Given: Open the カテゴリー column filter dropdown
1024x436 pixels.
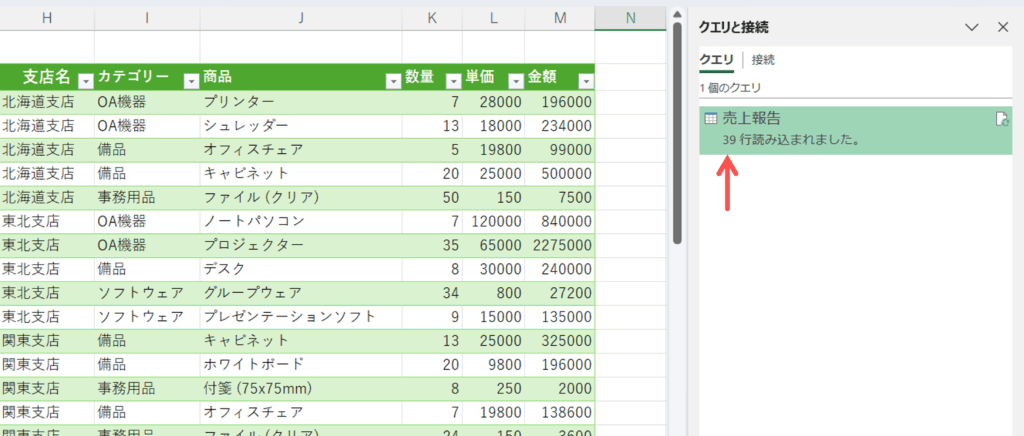Looking at the screenshot, I should click(x=191, y=80).
